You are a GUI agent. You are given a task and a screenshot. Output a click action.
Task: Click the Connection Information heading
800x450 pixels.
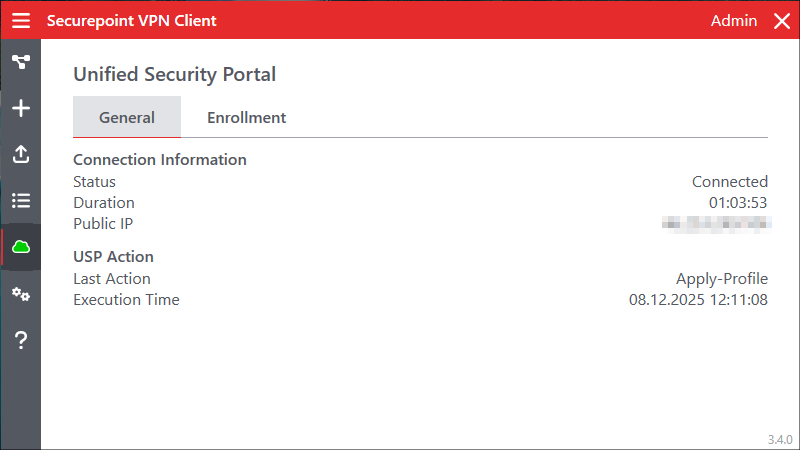coord(160,160)
